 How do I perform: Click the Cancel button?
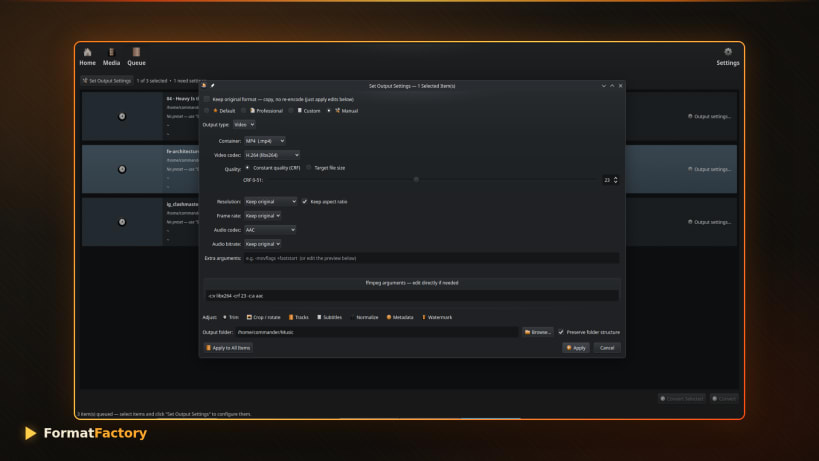[x=607, y=348]
